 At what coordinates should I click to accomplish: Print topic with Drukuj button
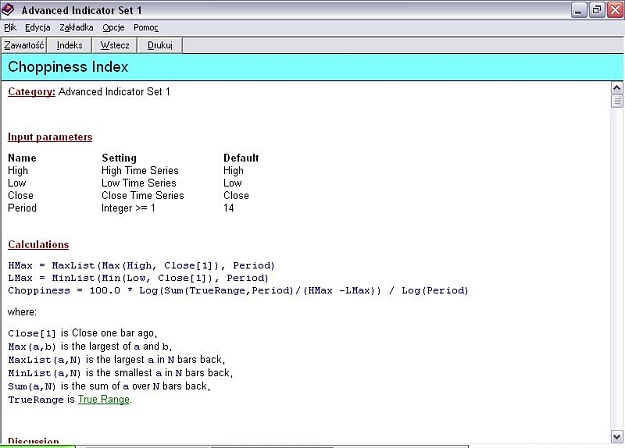(x=160, y=45)
